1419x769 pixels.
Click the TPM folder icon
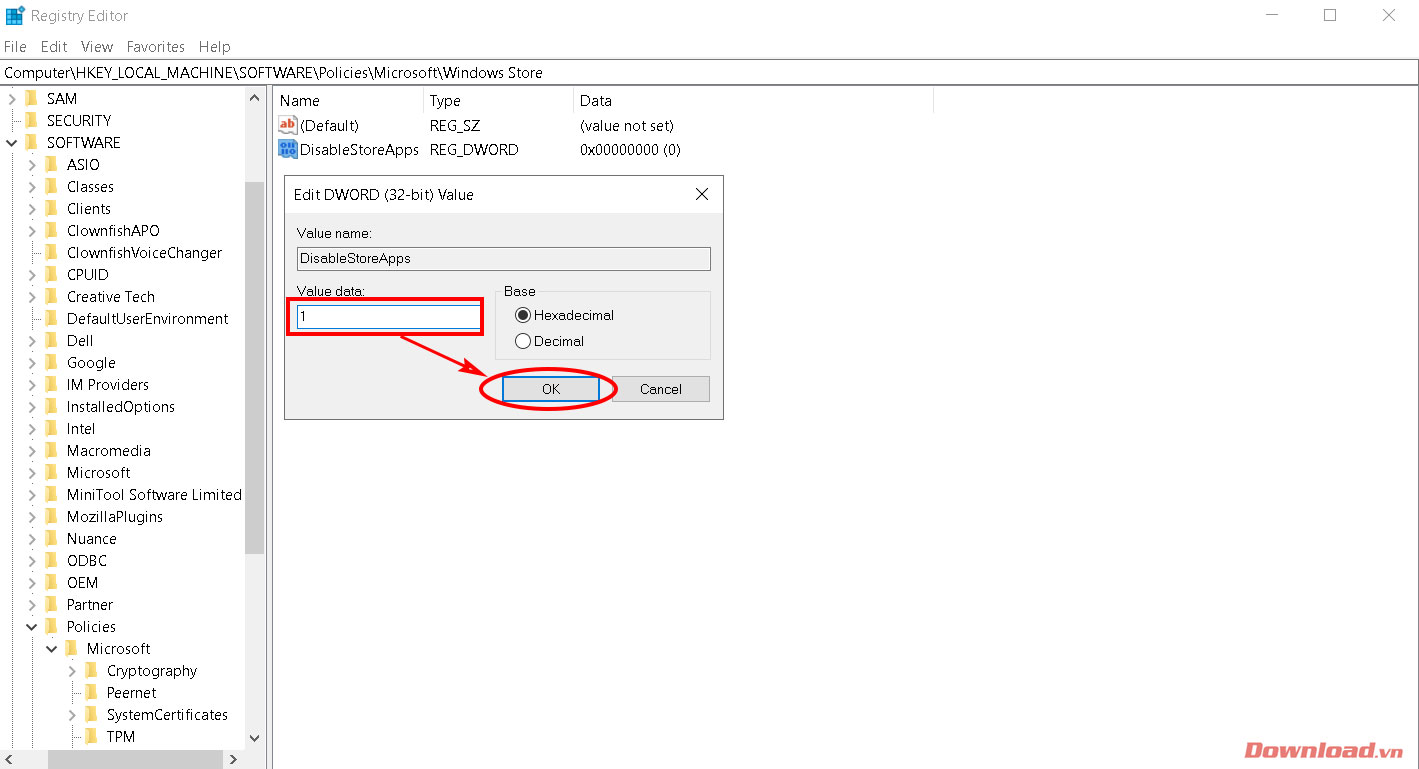[x=91, y=737]
